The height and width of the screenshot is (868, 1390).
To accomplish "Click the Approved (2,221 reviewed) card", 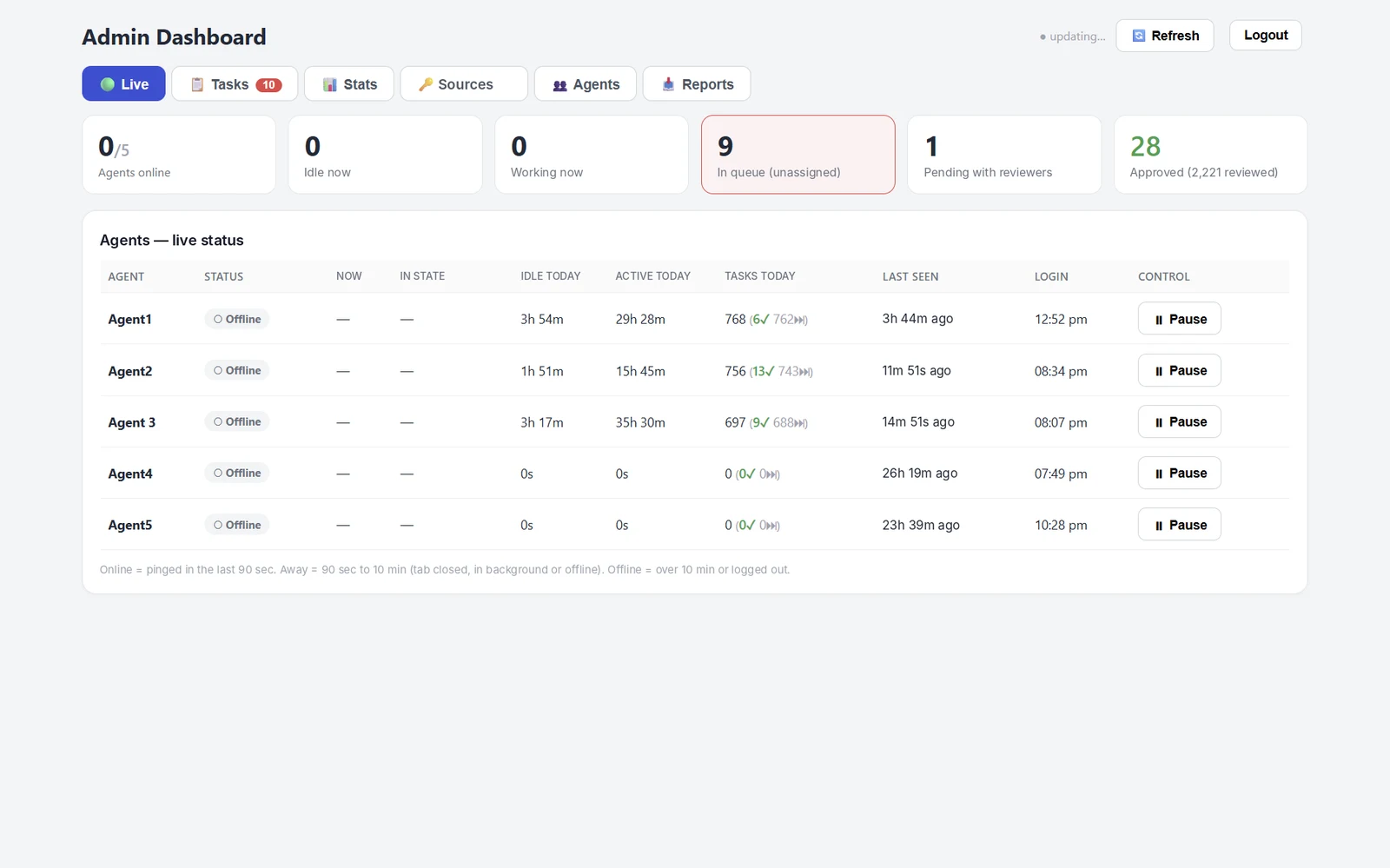I will click(x=1211, y=155).
